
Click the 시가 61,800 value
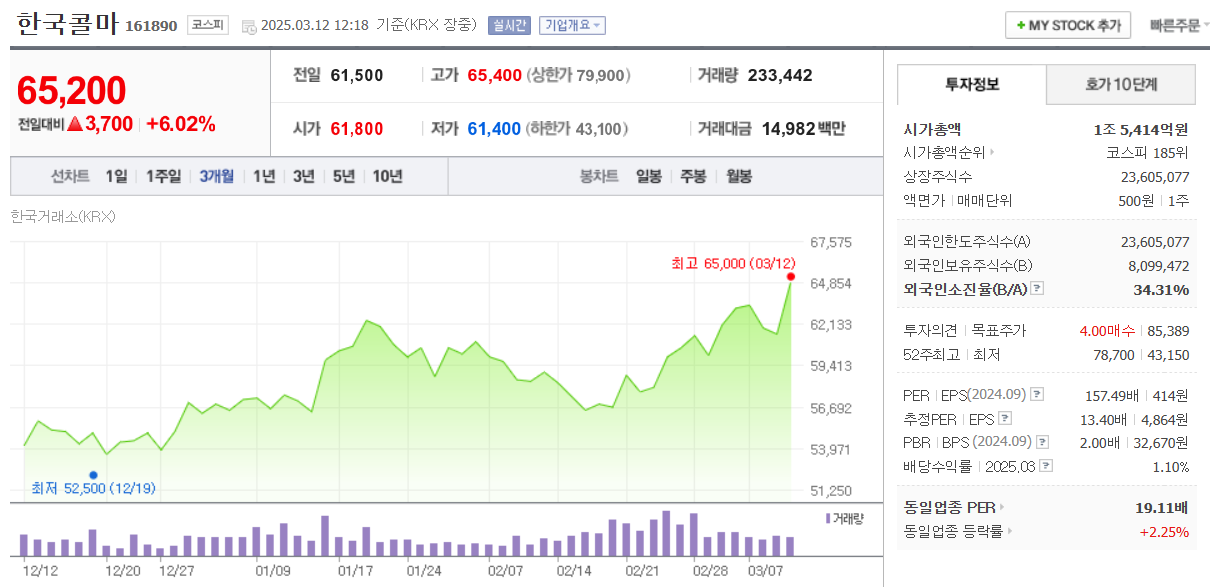(356, 129)
